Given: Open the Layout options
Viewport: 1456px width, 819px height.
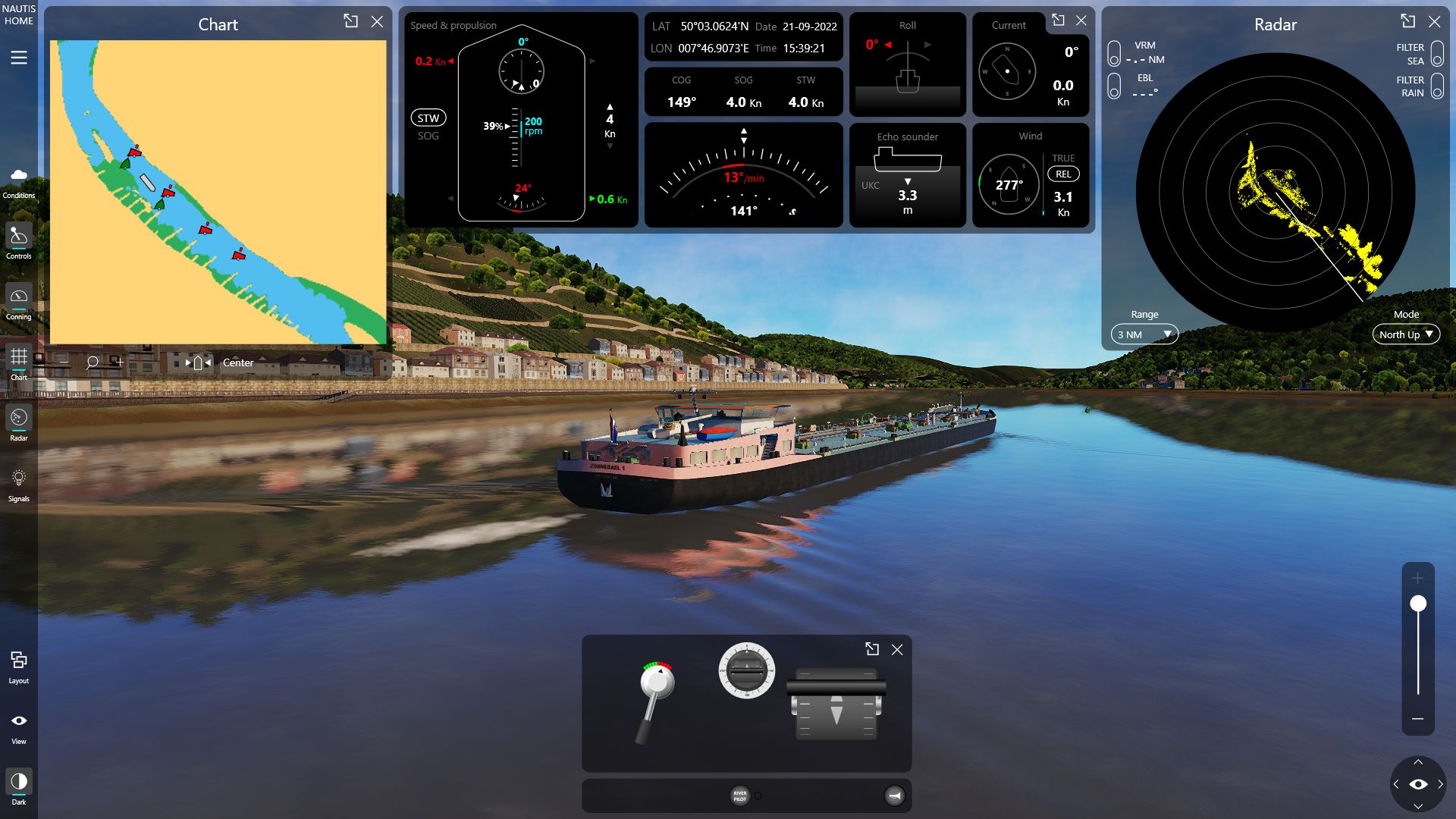Looking at the screenshot, I should (19, 666).
